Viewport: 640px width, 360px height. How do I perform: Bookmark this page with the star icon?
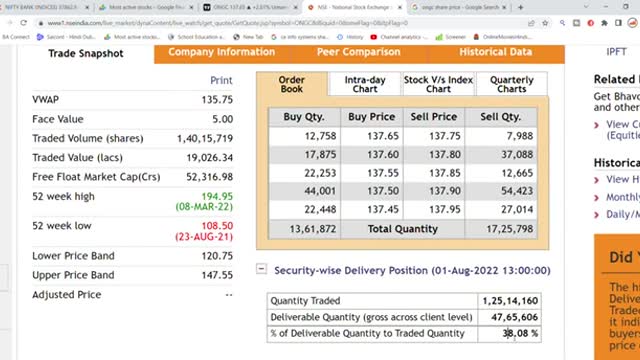(545, 23)
